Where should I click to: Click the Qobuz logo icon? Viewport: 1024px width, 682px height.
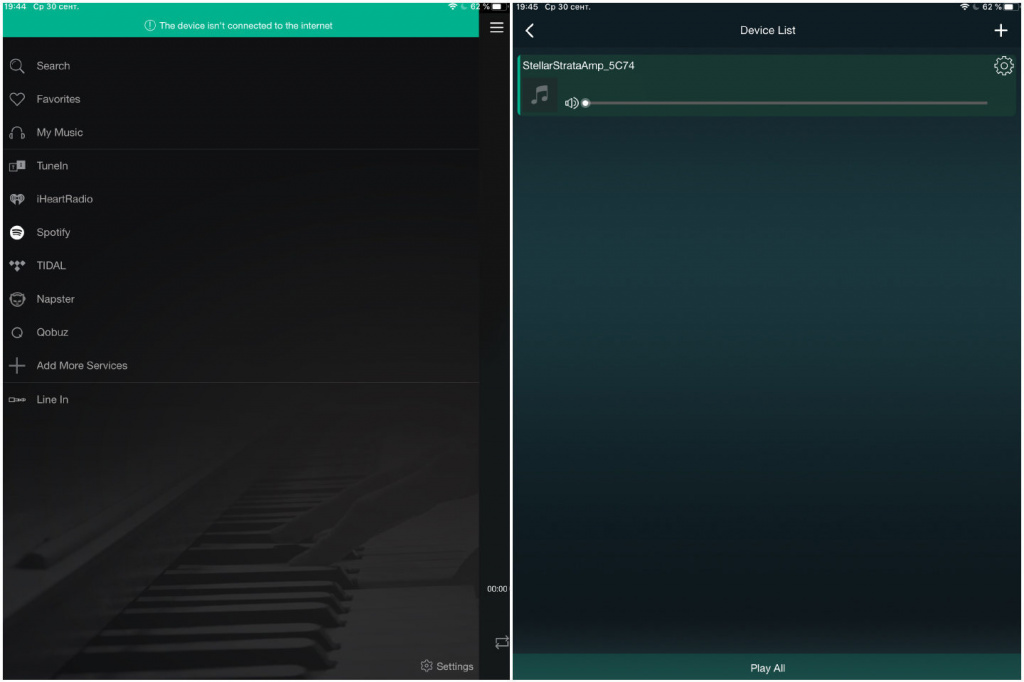[17, 333]
